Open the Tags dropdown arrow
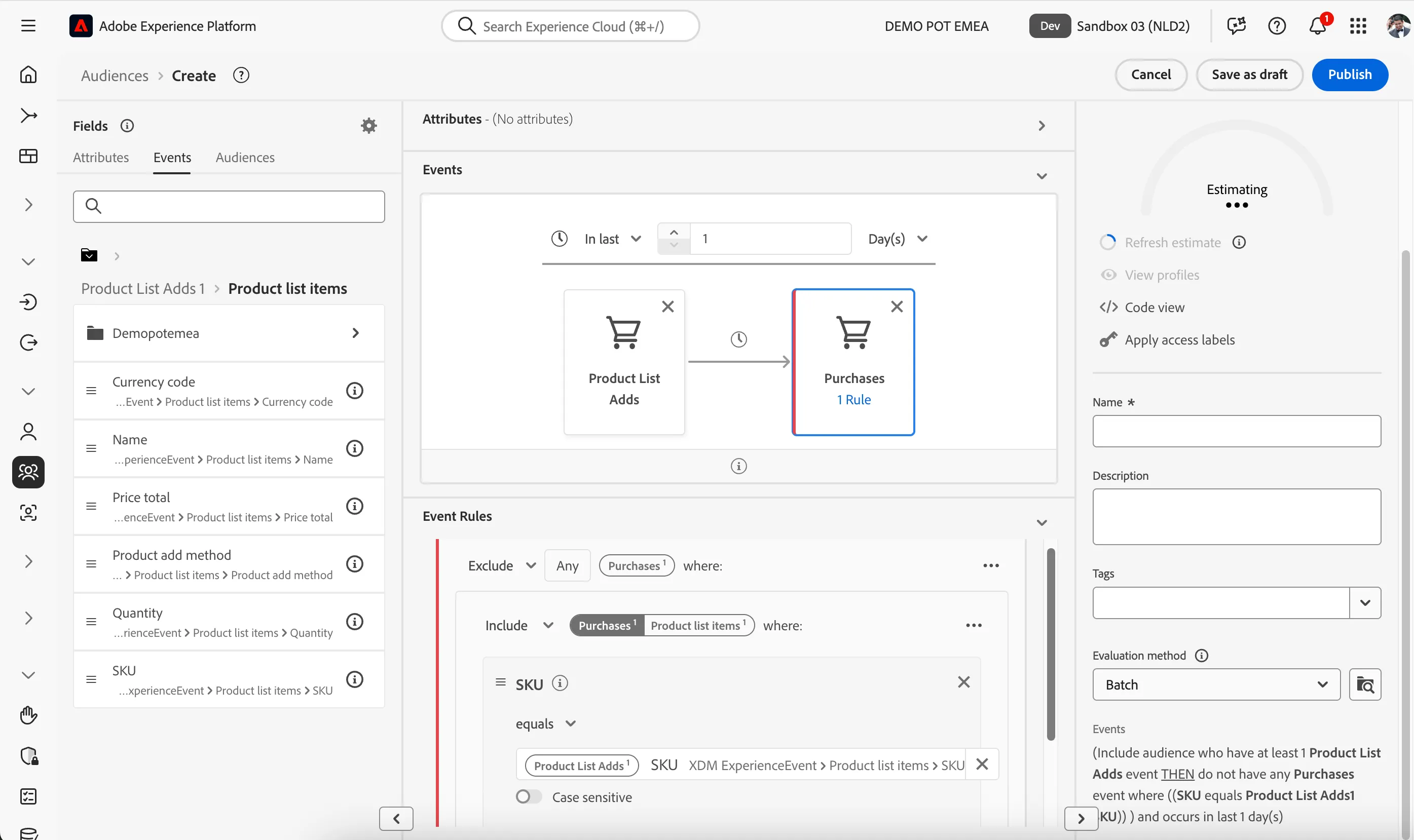Image resolution: width=1414 pixels, height=840 pixels. point(1365,603)
